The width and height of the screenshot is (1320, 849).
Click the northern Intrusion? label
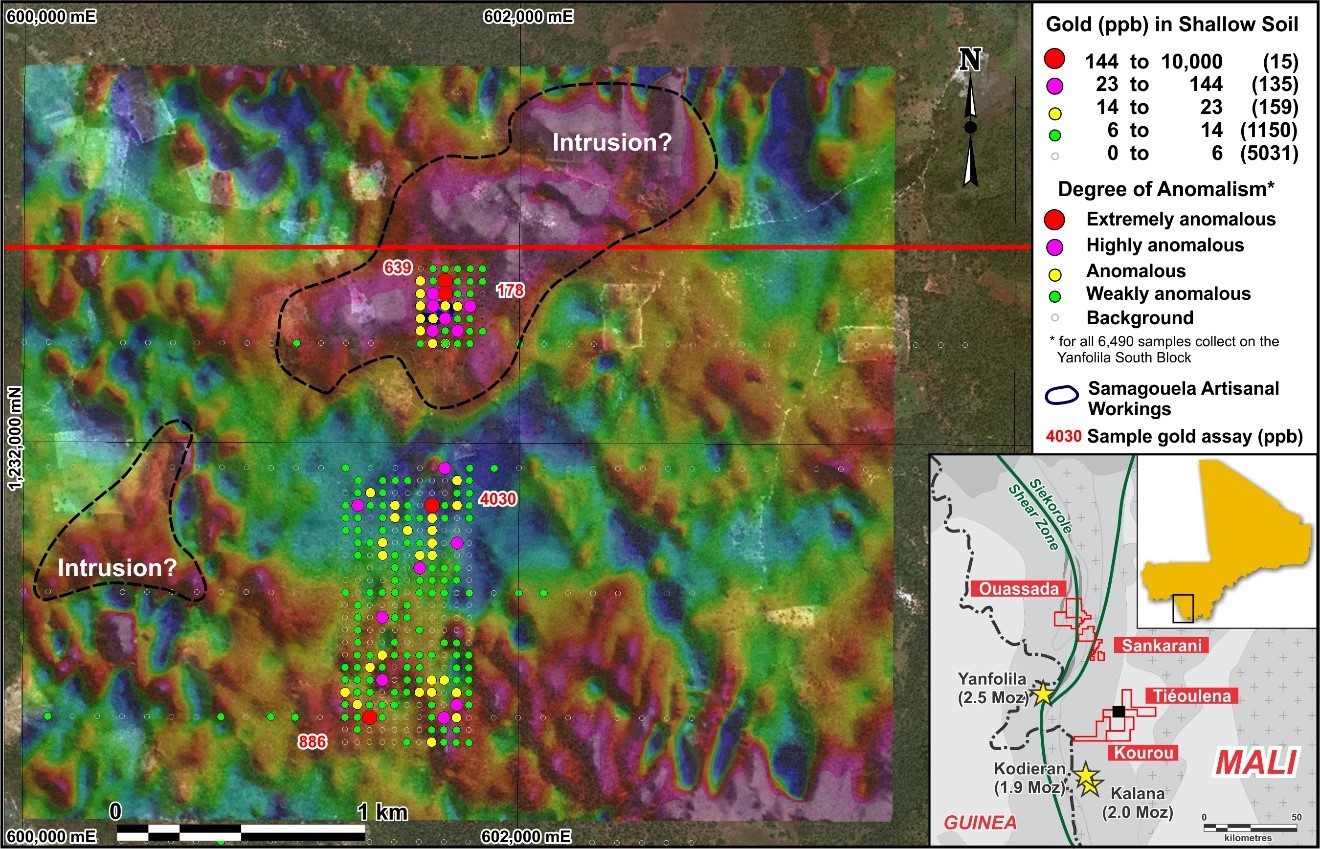pos(612,143)
